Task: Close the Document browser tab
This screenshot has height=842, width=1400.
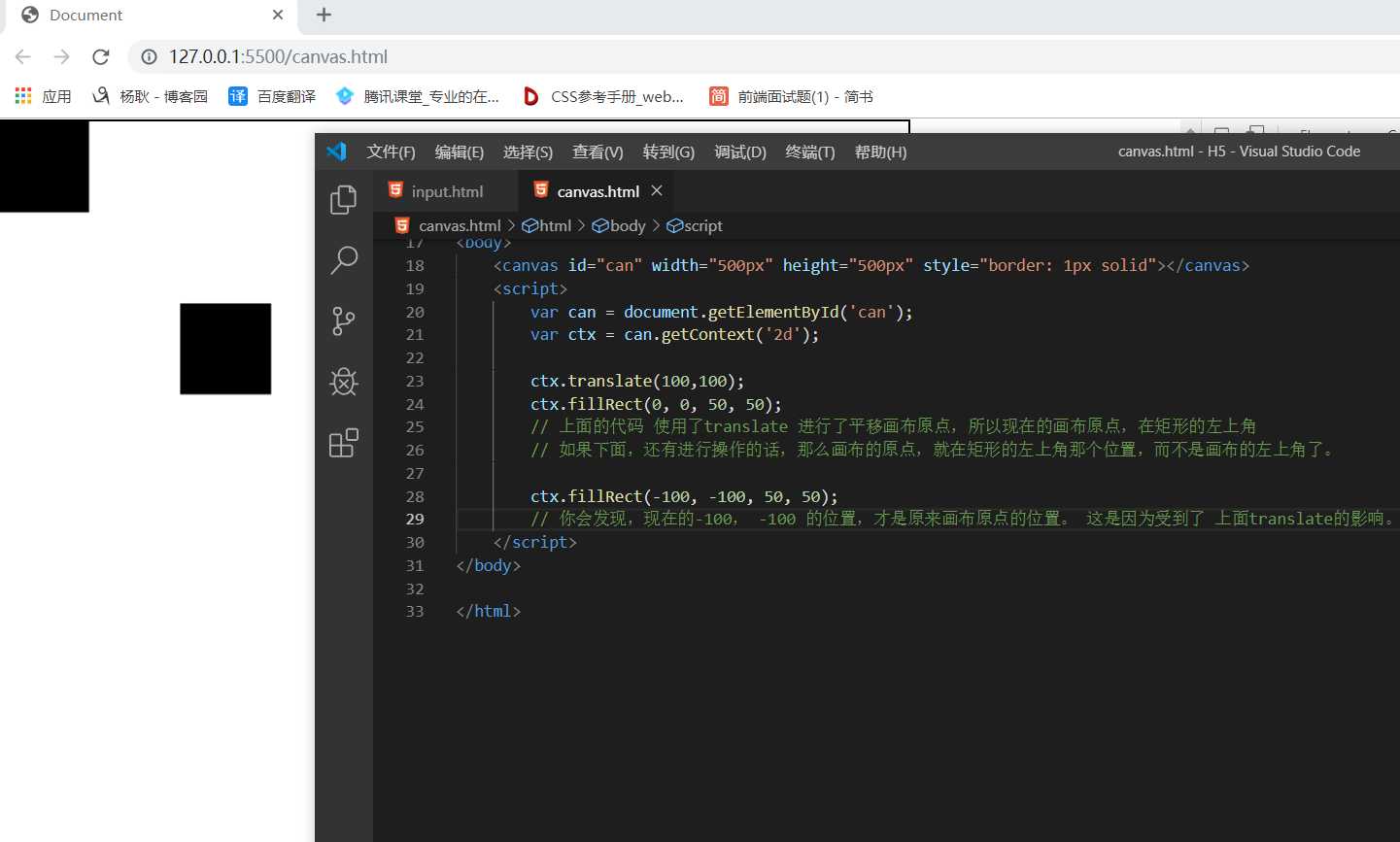Action: coord(278,15)
